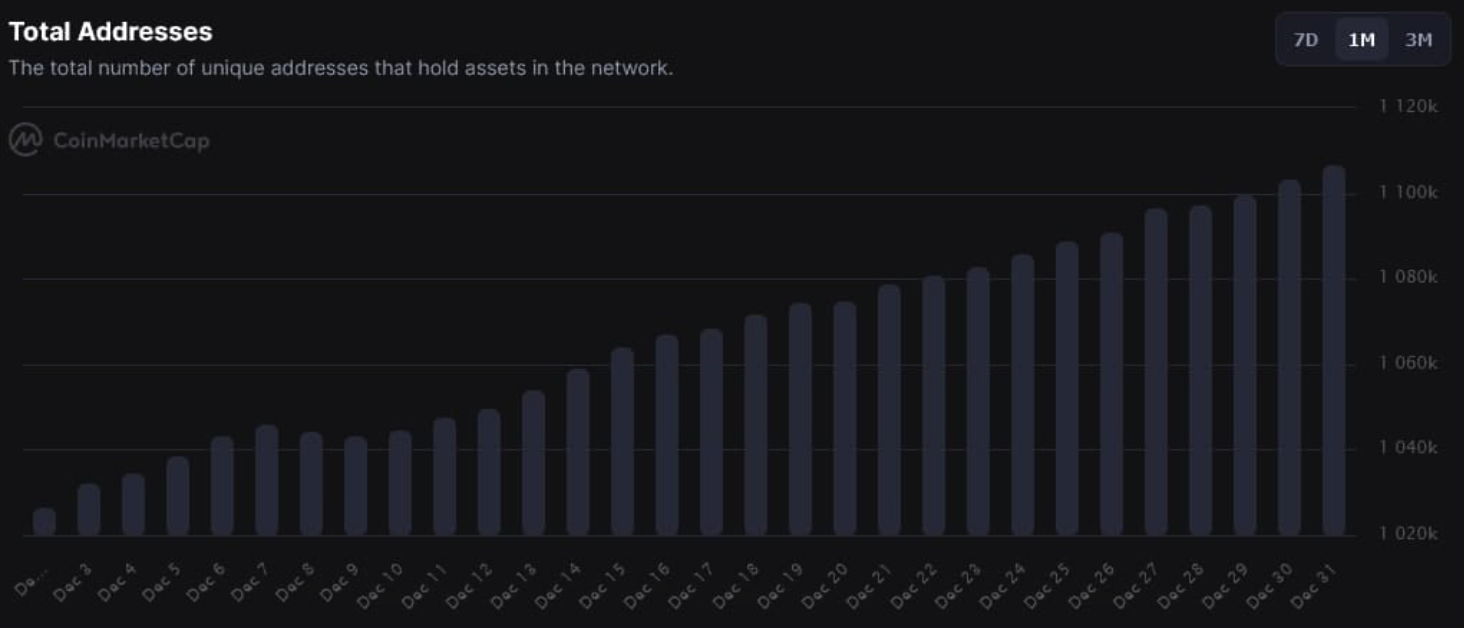The image size is (1464, 628).
Task: Click the CoinMarketCap logo watermark
Action: click(110, 141)
